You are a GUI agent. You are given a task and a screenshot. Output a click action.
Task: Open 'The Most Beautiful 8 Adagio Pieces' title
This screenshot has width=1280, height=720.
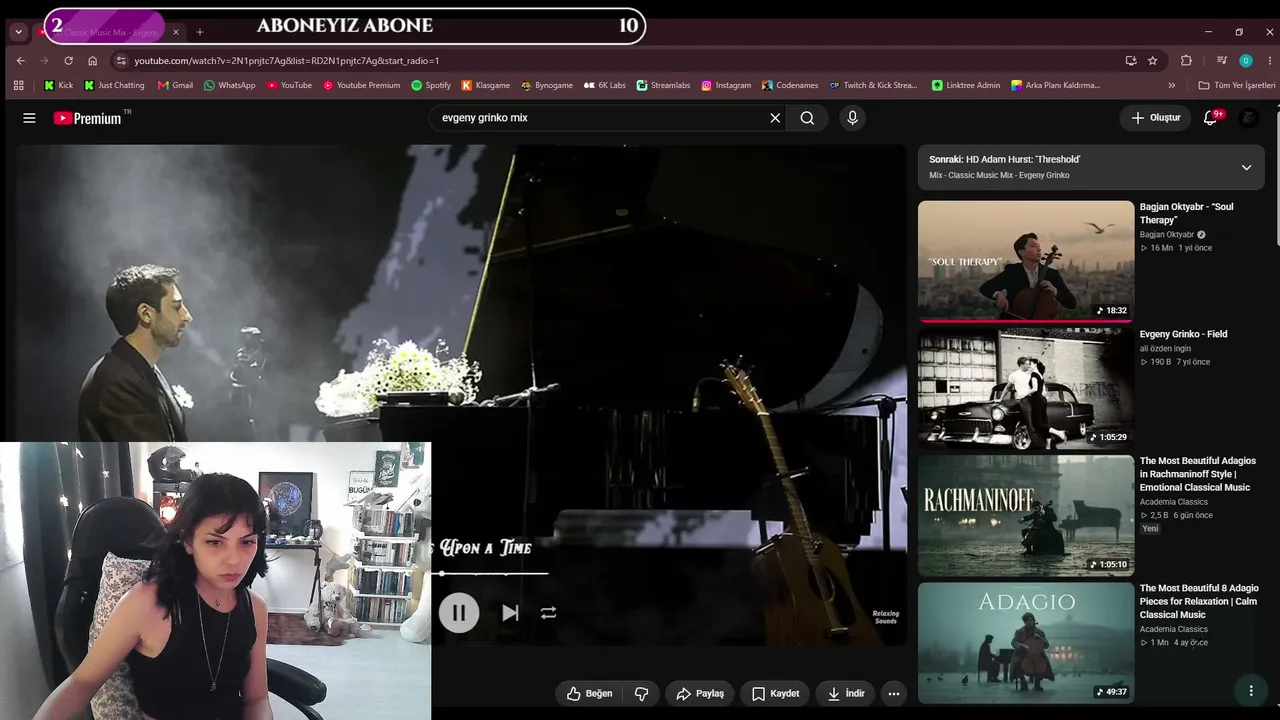coord(1199,601)
